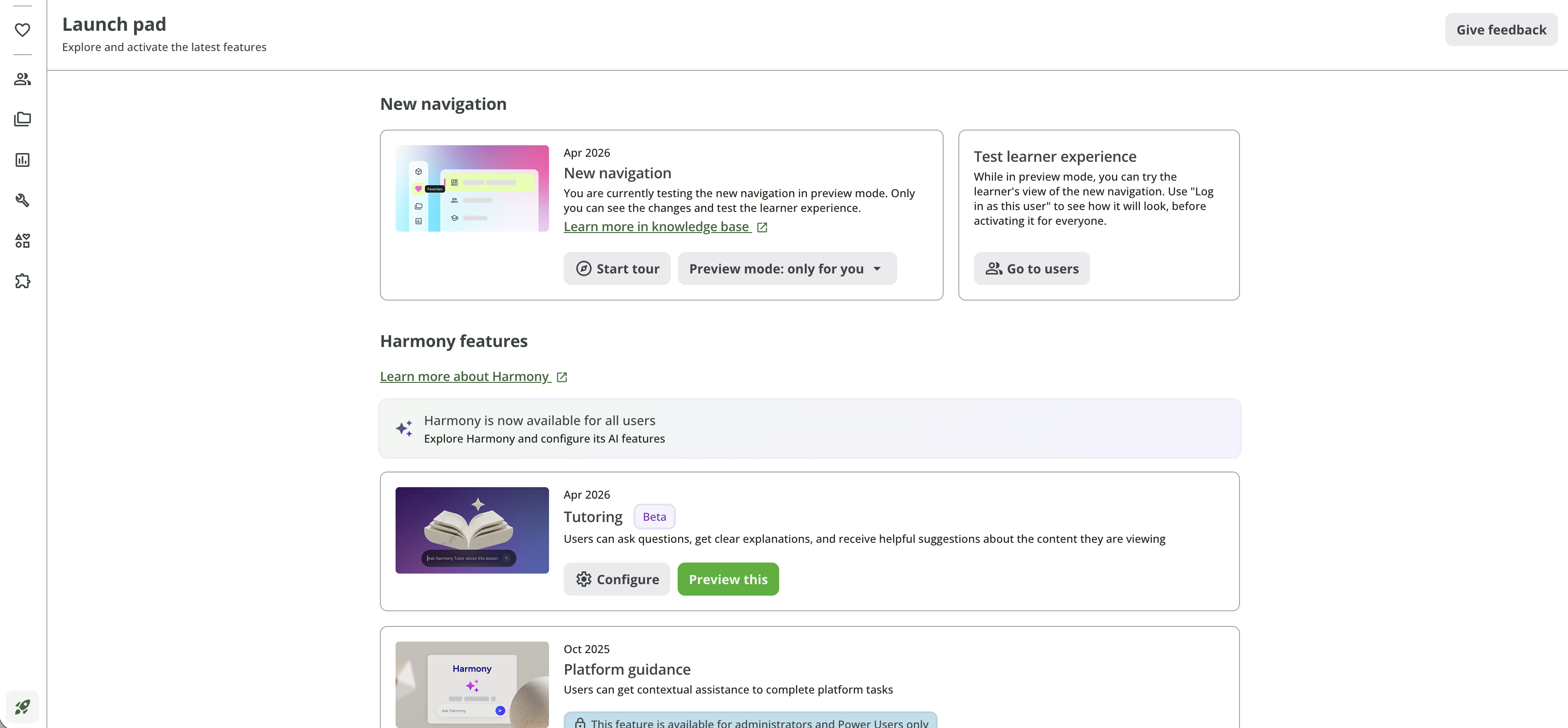Click administrators and Power Users only notice

(751, 721)
